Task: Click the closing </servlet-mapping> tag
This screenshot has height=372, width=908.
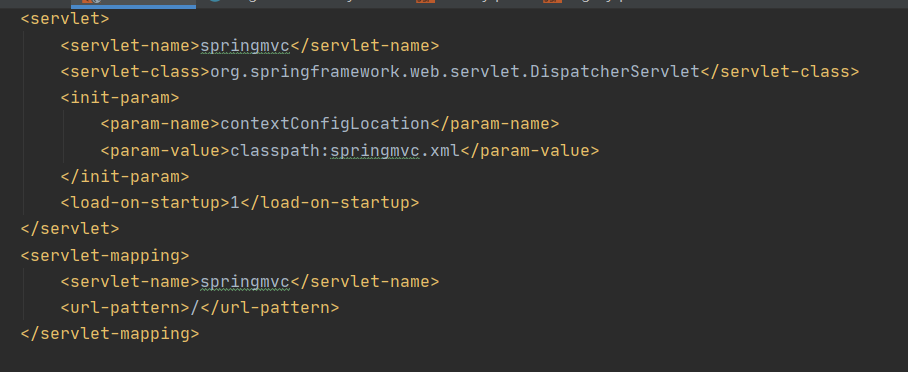Action: click(110, 334)
